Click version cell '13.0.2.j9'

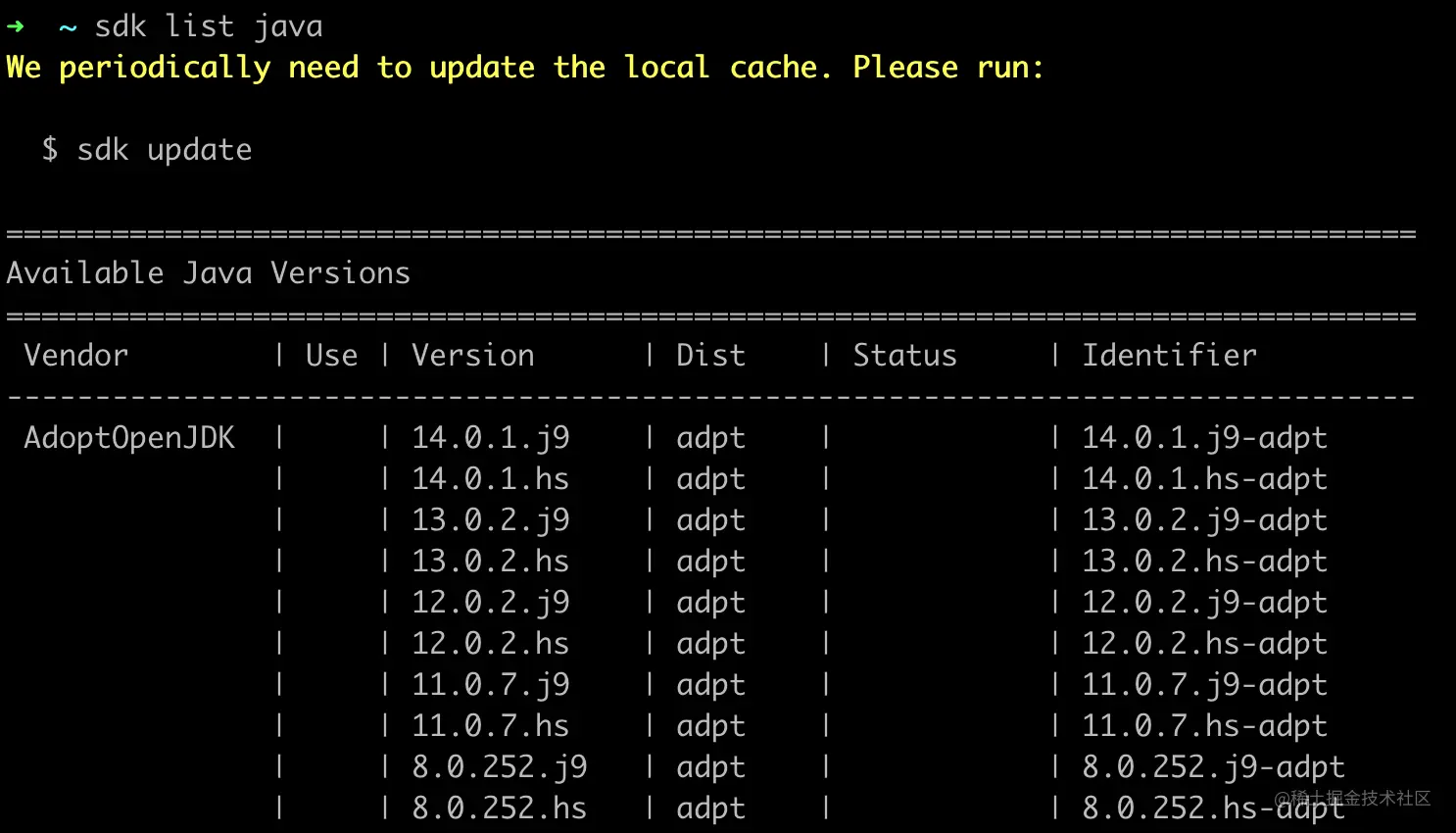[491, 519]
